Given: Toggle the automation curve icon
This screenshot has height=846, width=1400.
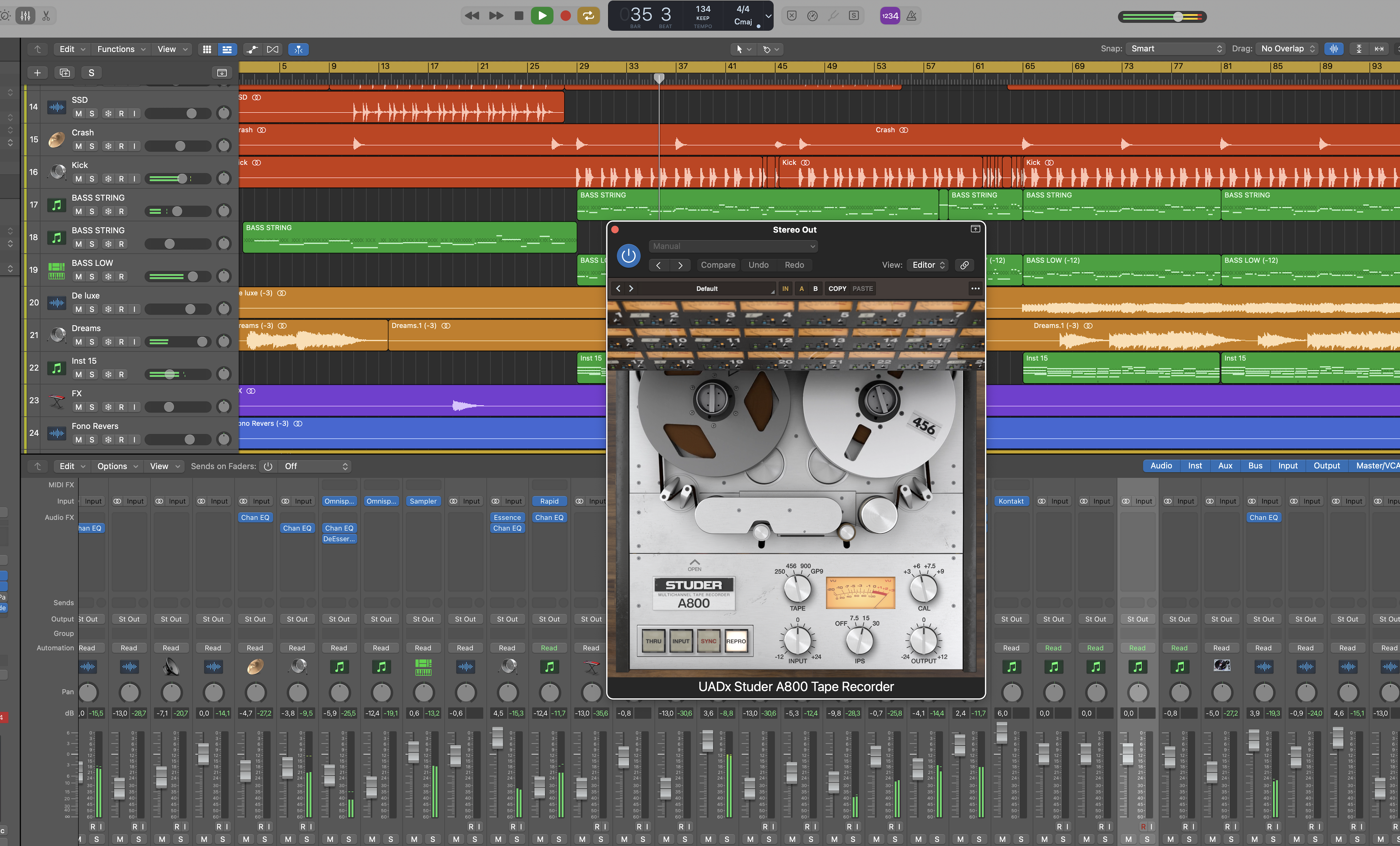Looking at the screenshot, I should click(252, 49).
